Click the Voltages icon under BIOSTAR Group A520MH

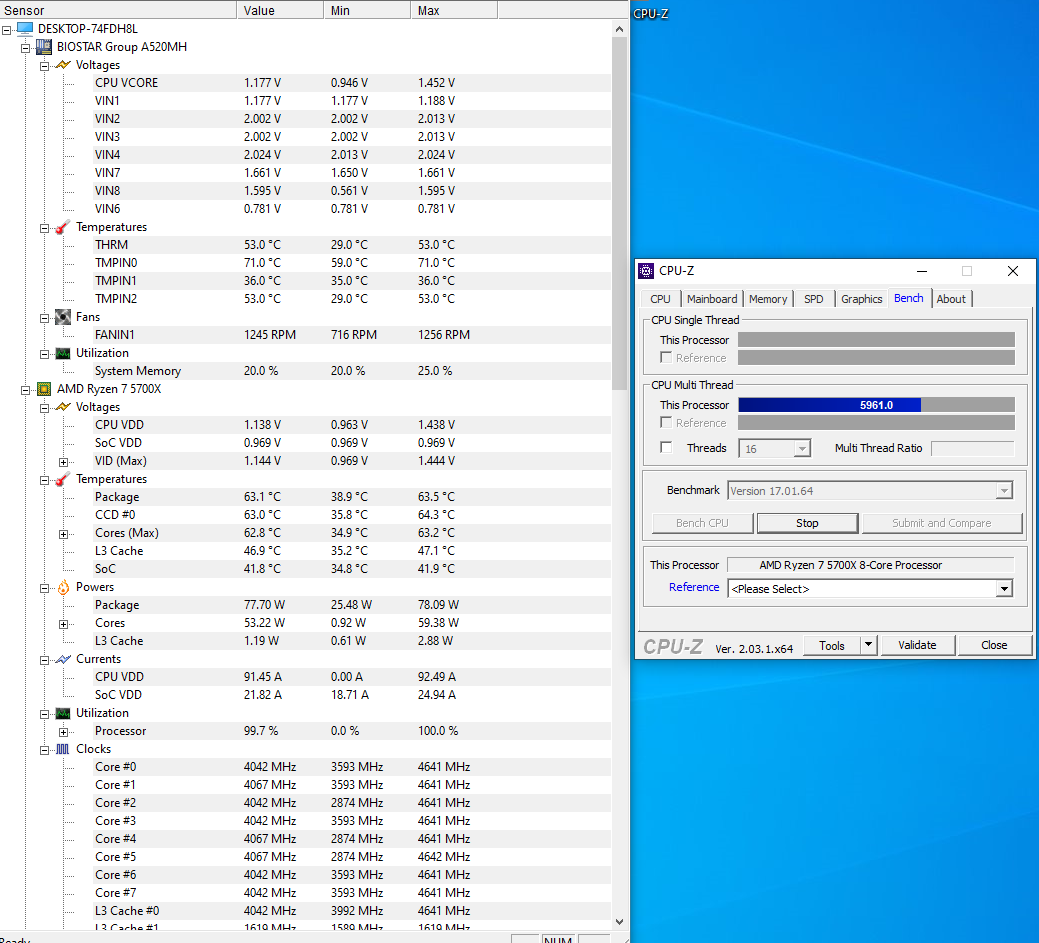click(63, 65)
